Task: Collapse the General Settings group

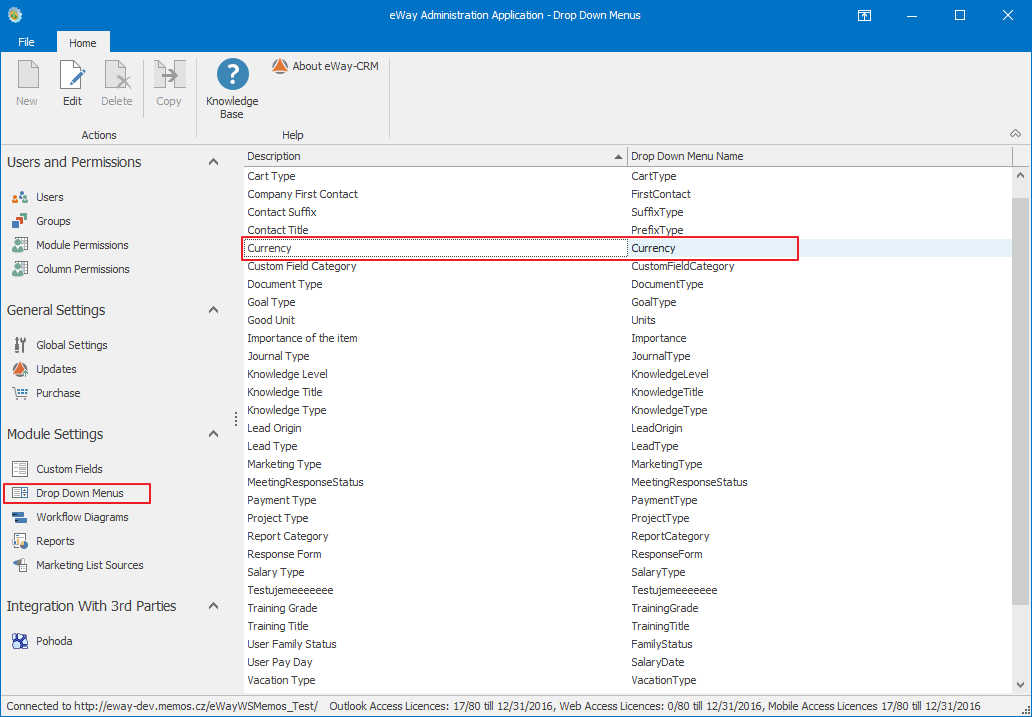Action: 213,310
